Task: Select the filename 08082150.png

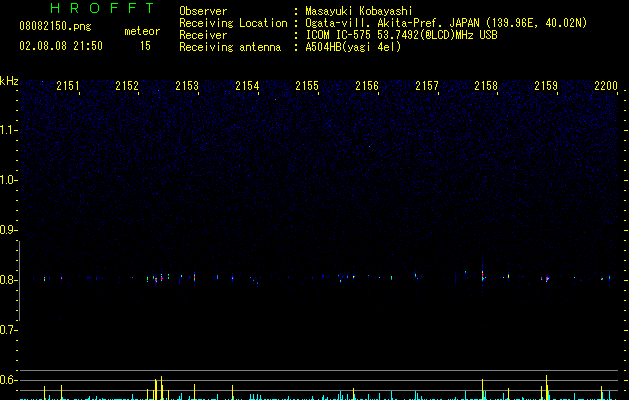Action: point(55,26)
